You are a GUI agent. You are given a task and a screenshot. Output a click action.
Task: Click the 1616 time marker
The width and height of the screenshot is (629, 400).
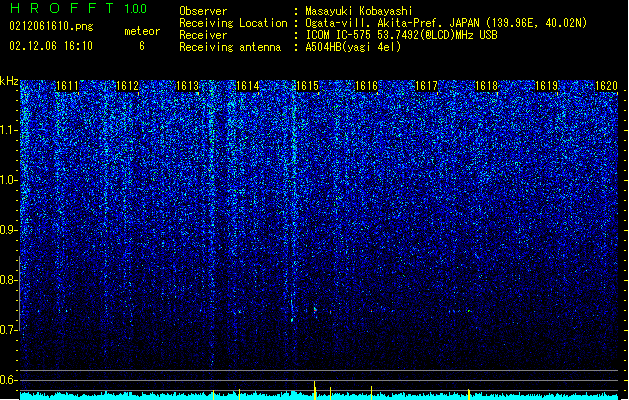[367, 86]
